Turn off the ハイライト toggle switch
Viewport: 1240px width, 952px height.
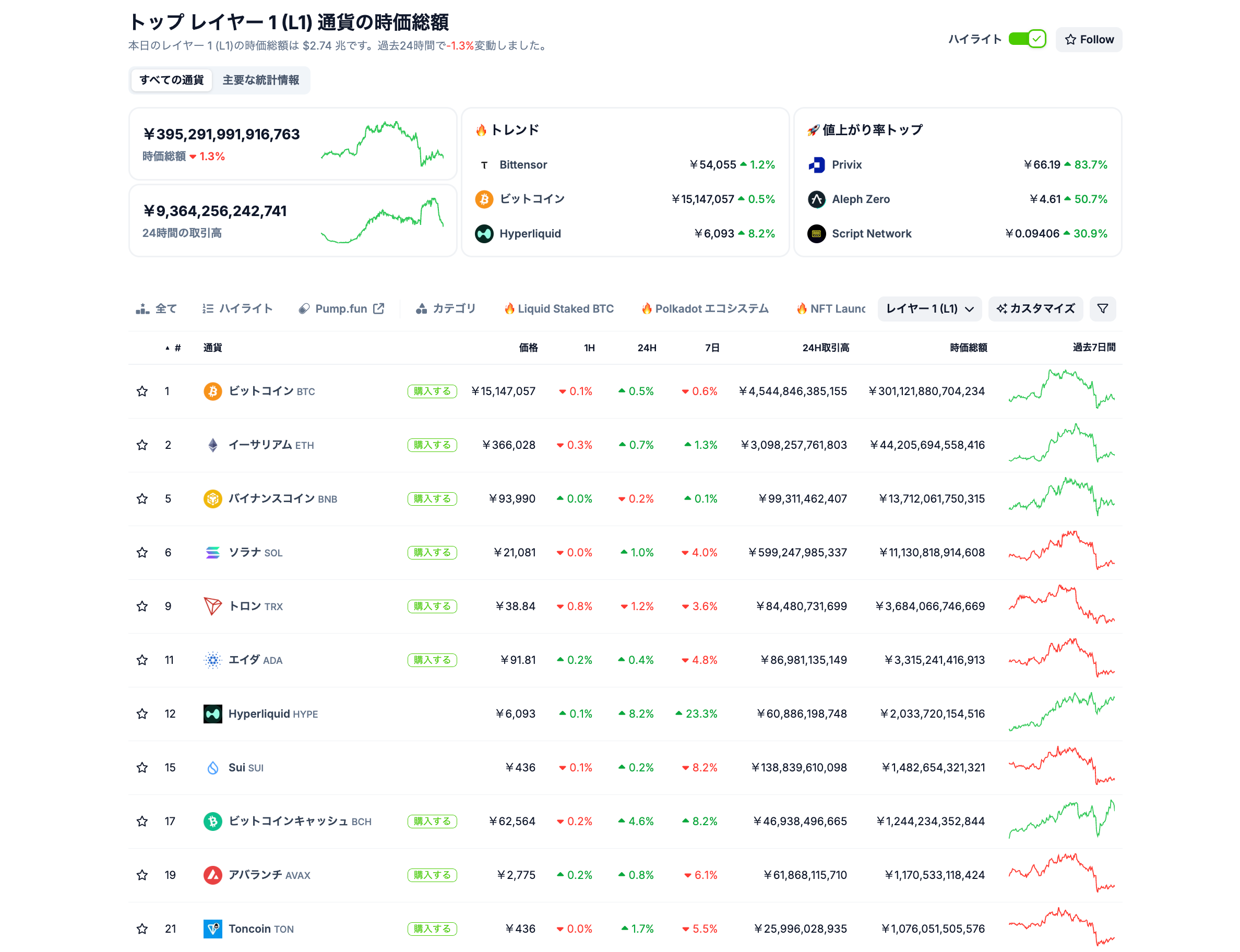pos(1027,39)
